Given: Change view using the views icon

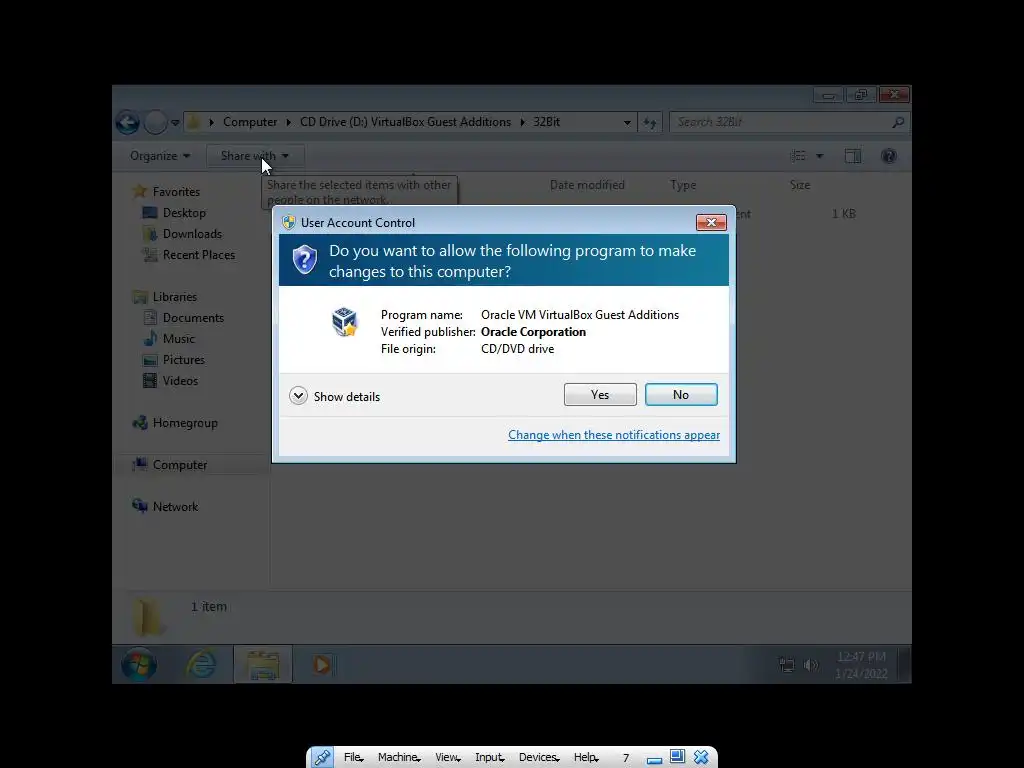Looking at the screenshot, I should (798, 156).
